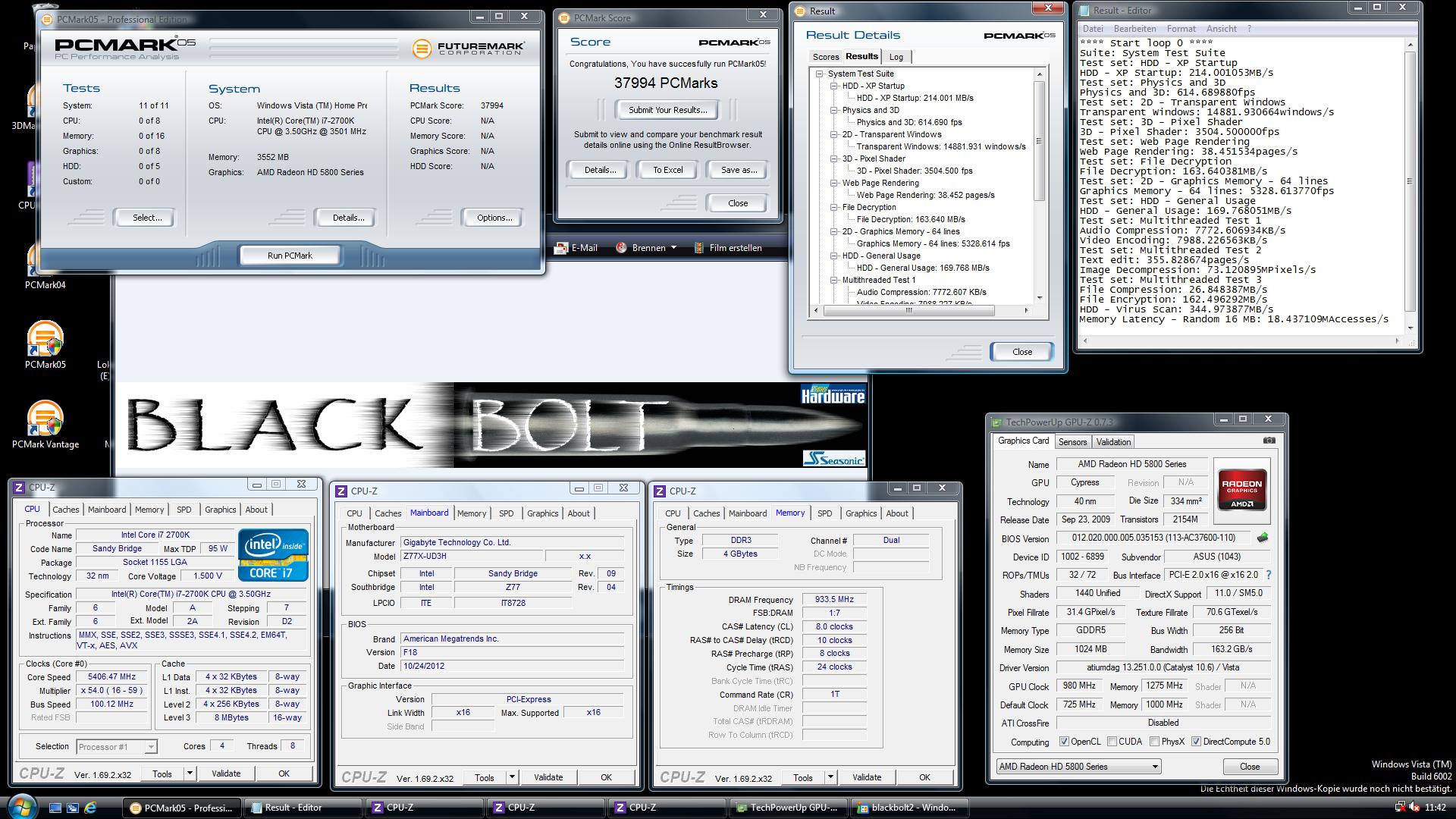This screenshot has height=819, width=1456.
Task: Click Submit Your Results button
Action: pyautogui.click(x=667, y=110)
